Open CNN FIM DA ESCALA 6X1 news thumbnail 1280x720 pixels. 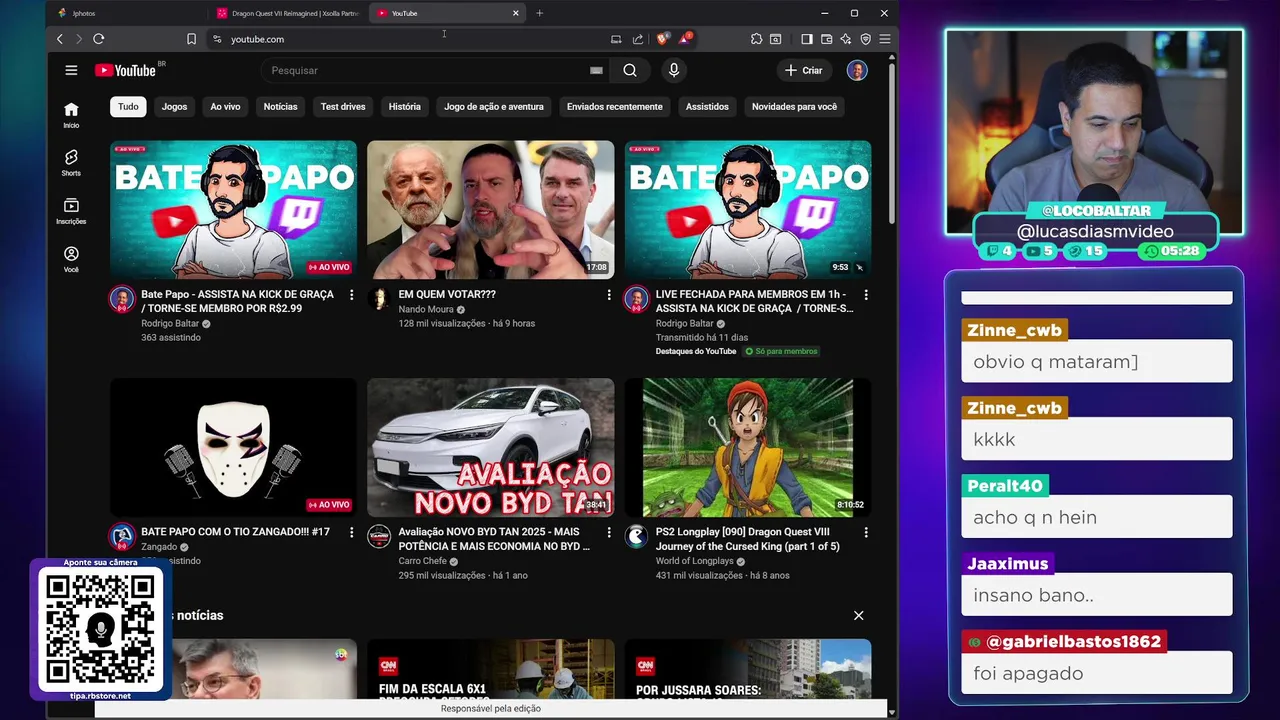click(x=490, y=669)
